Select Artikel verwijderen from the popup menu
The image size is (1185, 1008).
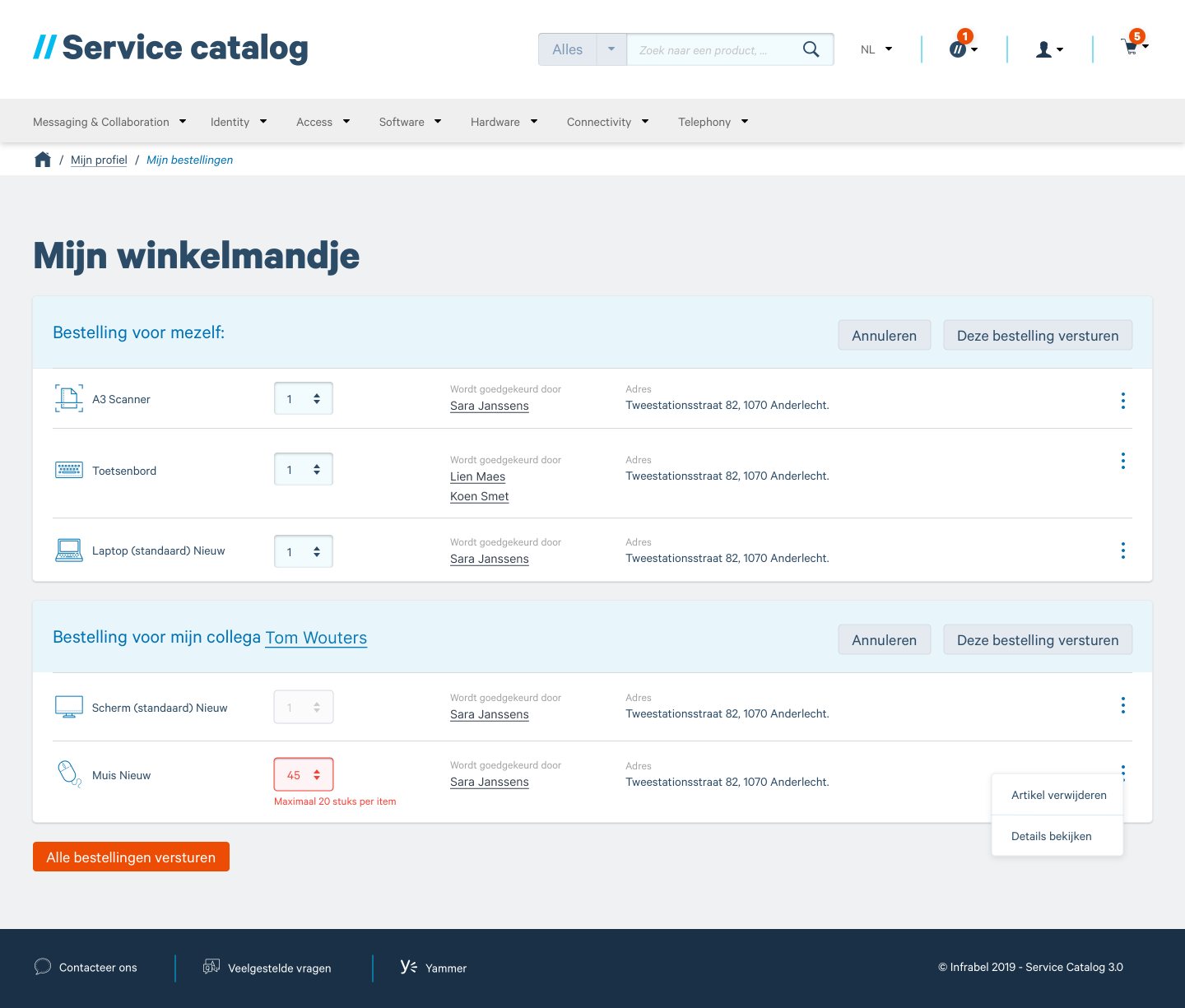1057,795
